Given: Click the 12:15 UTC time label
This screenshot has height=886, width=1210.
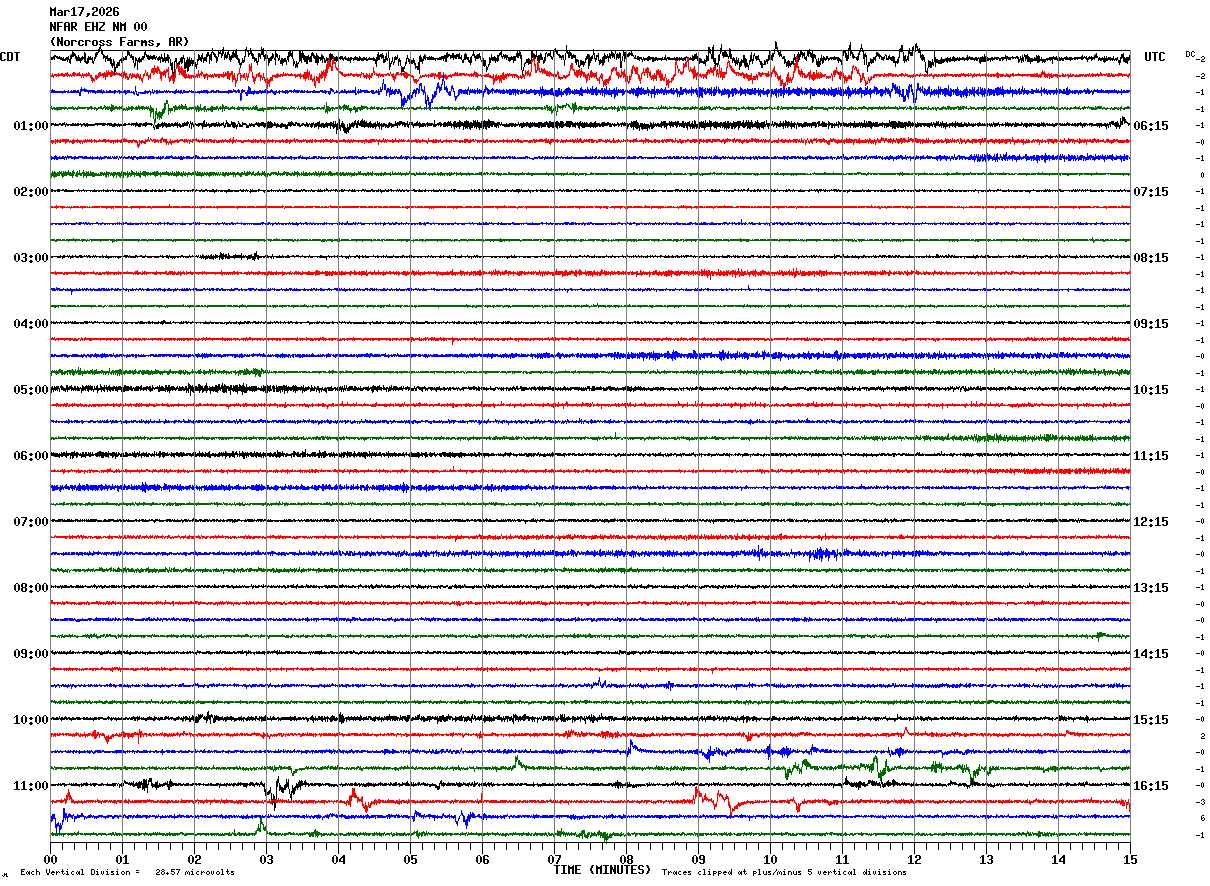Looking at the screenshot, I should point(1151,522).
